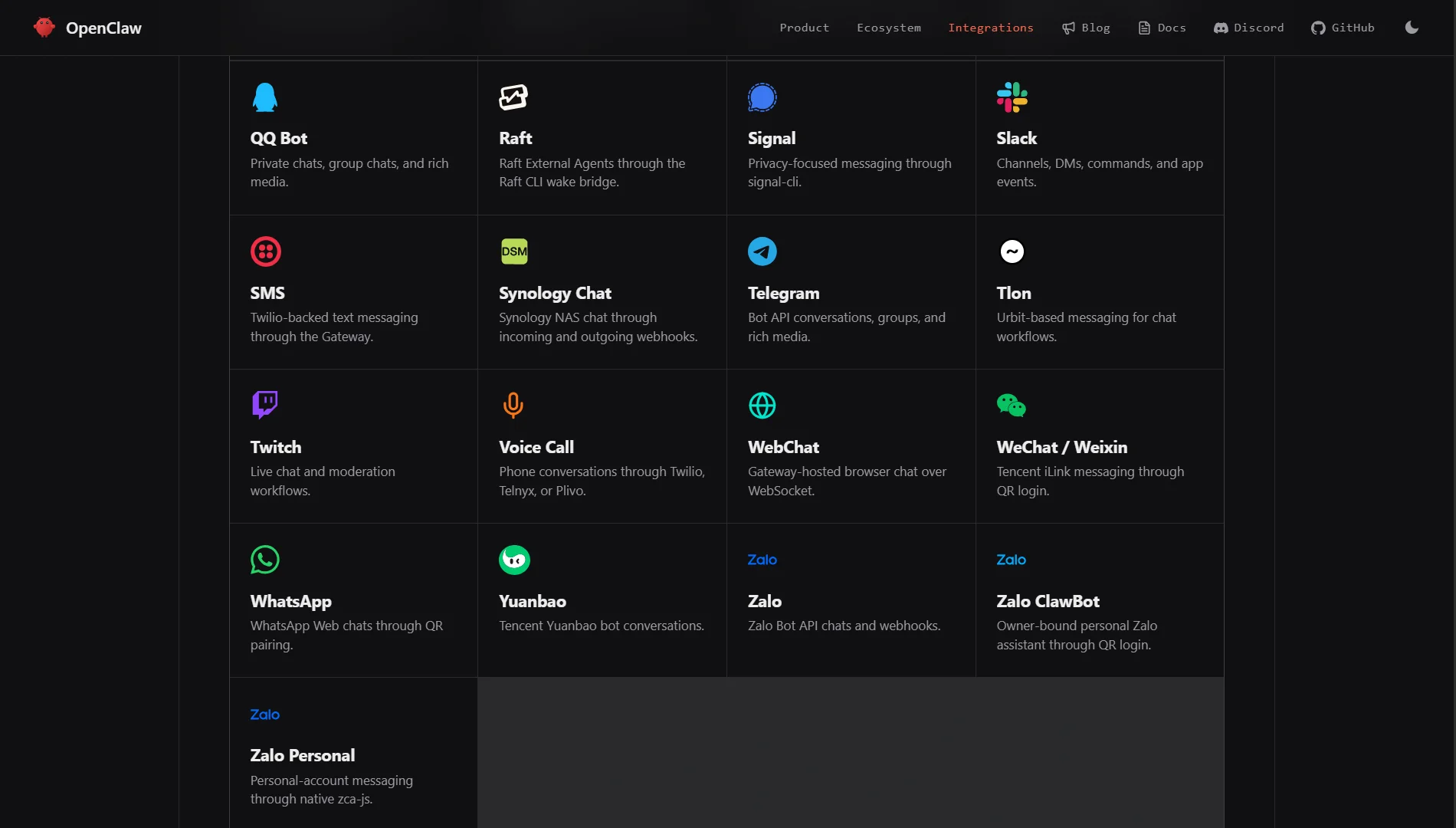Image resolution: width=1456 pixels, height=828 pixels.
Task: Open the Ecosystem menu
Action: tap(889, 28)
